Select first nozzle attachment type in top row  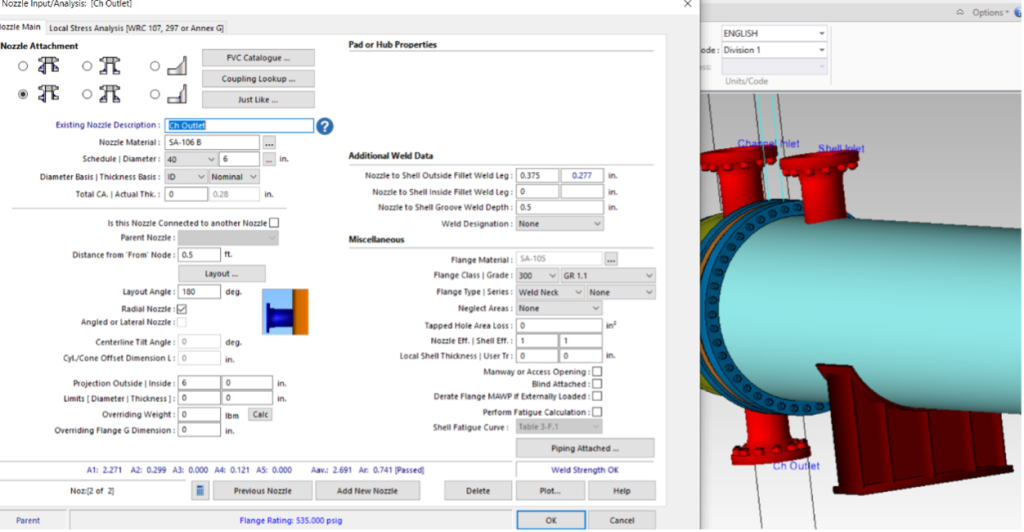tap(23, 66)
